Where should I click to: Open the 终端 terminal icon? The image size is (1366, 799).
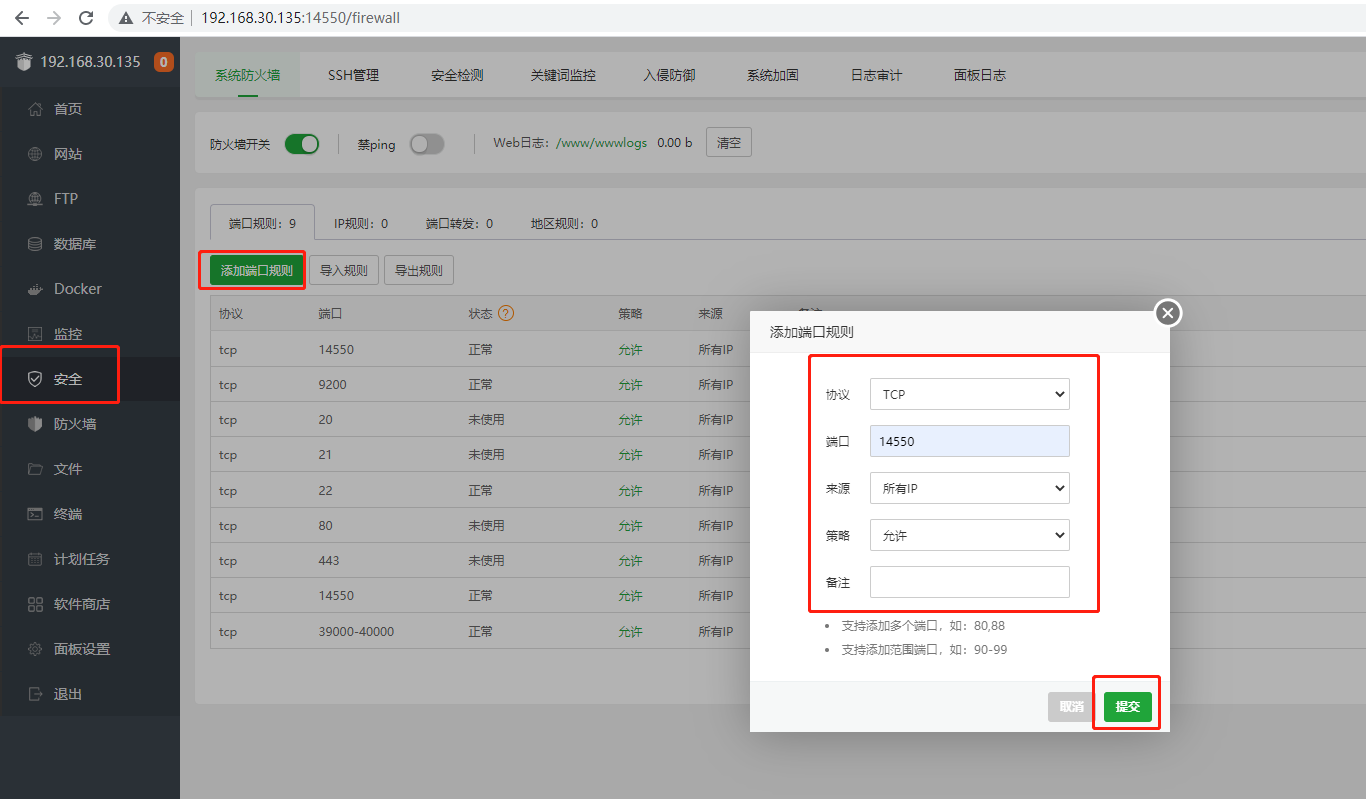click(35, 514)
